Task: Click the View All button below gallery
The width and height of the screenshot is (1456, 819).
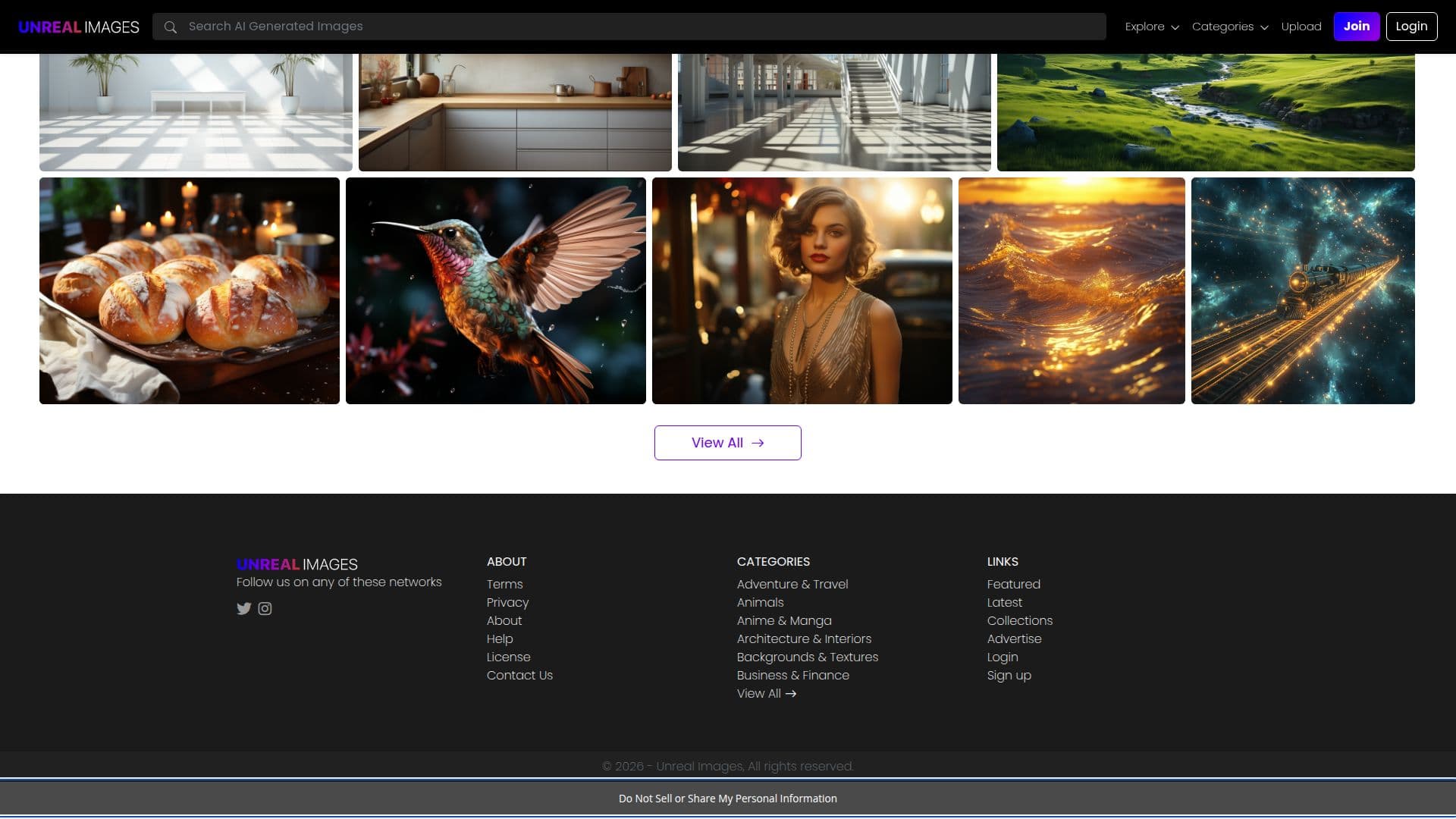Action: pyautogui.click(x=728, y=443)
